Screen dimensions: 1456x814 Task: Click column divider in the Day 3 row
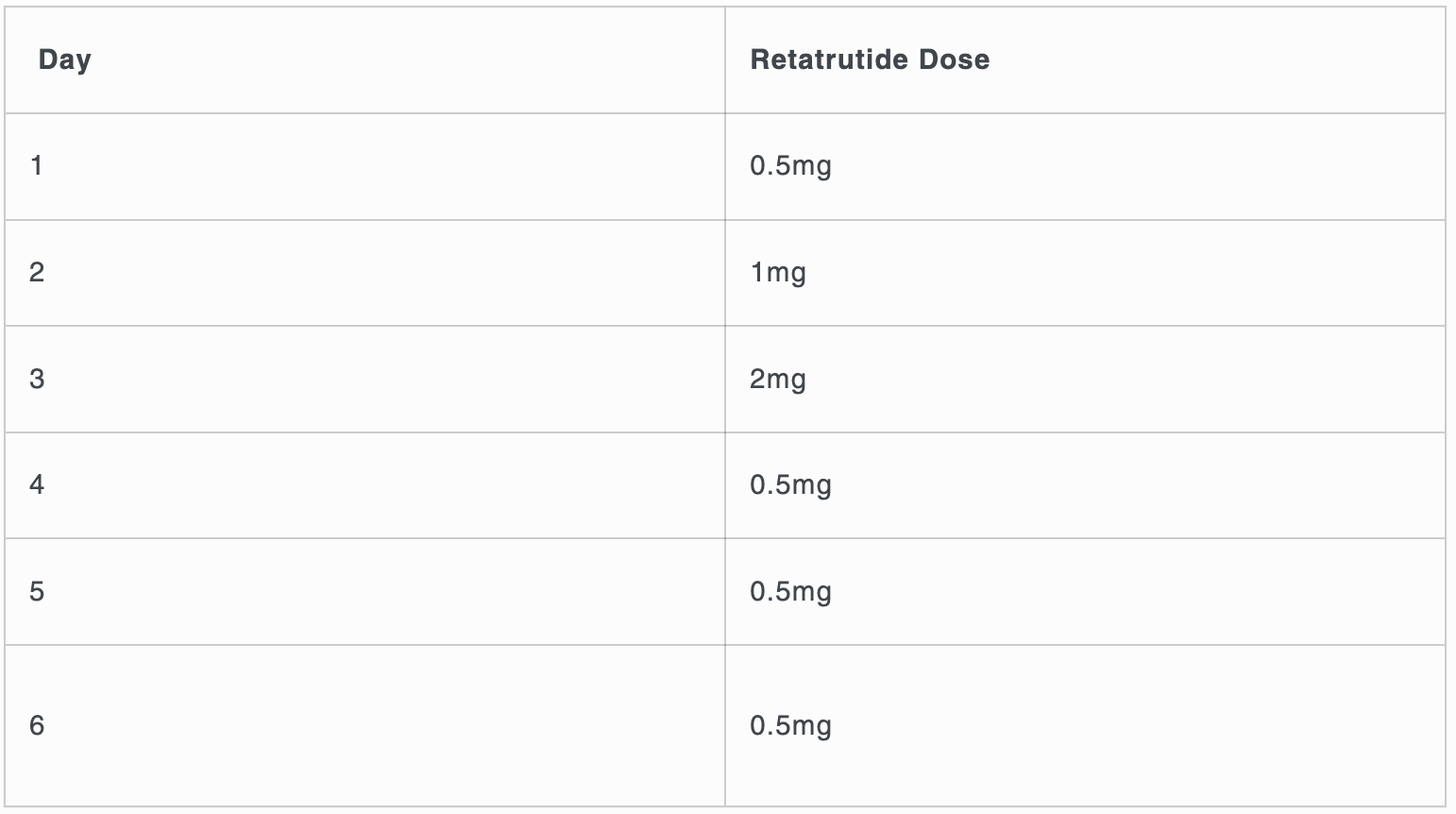point(725,380)
